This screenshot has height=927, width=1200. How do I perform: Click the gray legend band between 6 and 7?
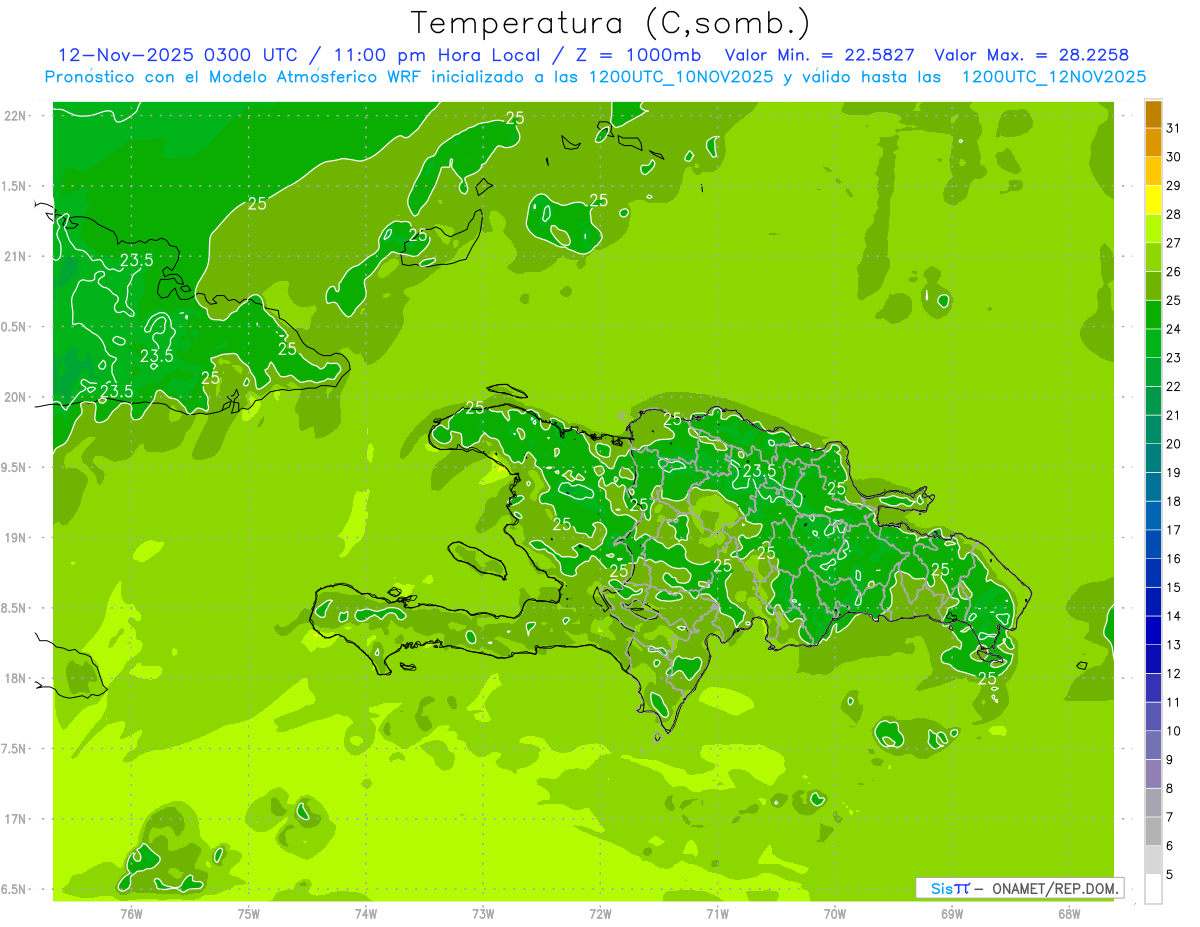point(1153,832)
